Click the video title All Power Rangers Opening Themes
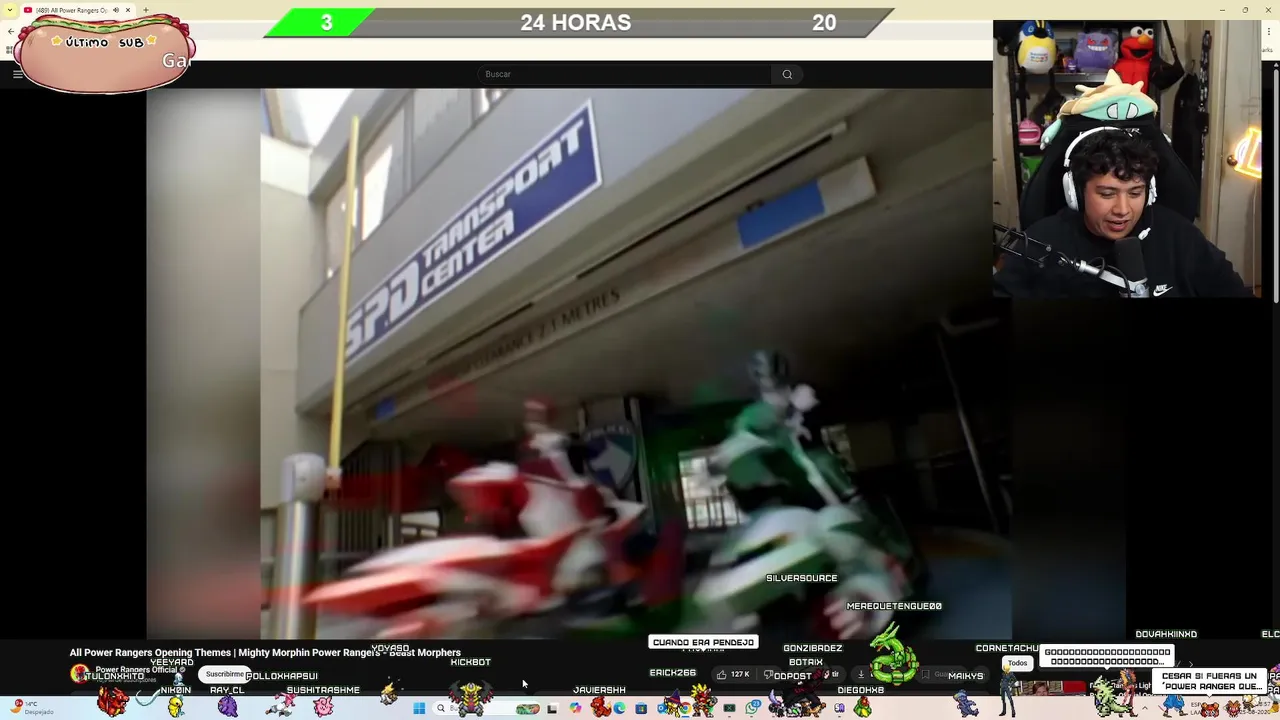 tap(265, 652)
